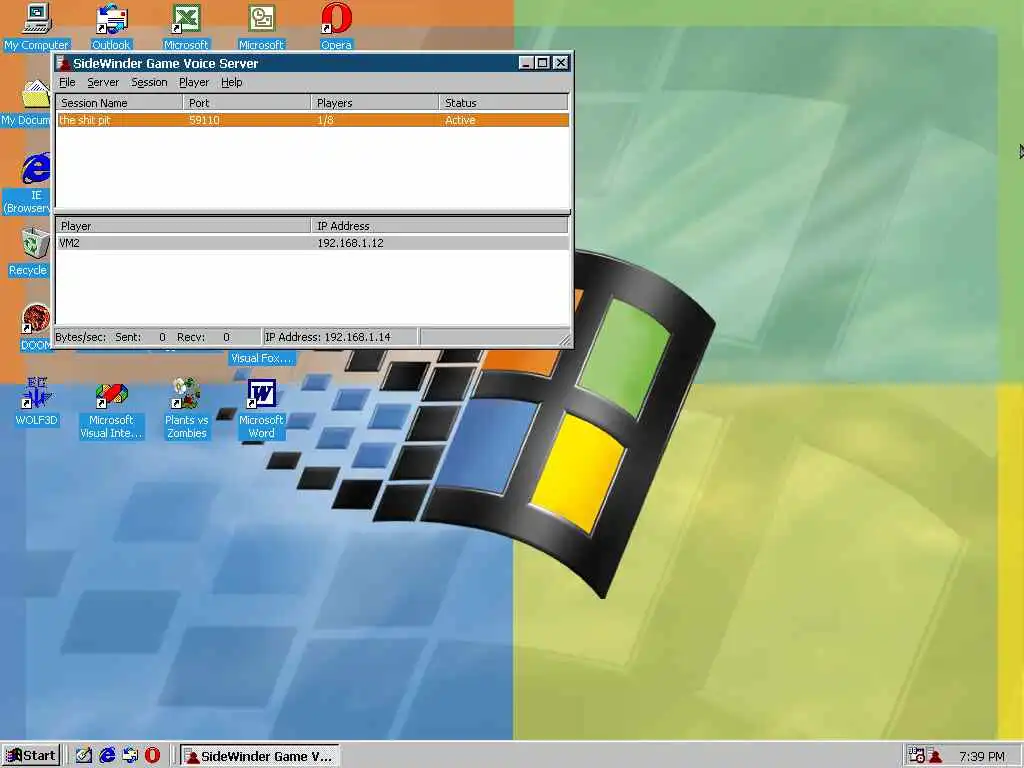
Task: Open the Player menu
Action: (x=194, y=82)
